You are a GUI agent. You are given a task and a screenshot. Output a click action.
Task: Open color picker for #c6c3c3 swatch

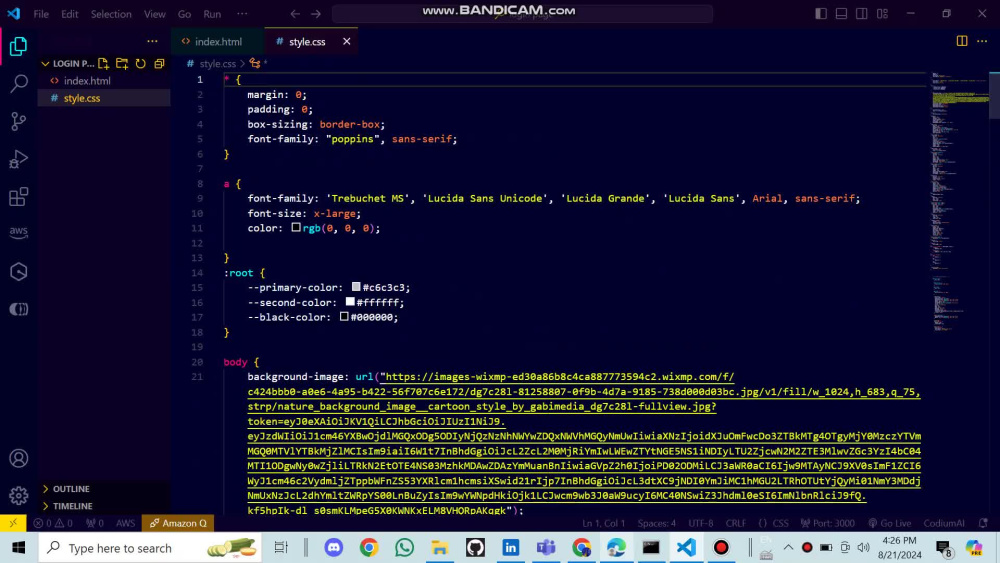356,287
